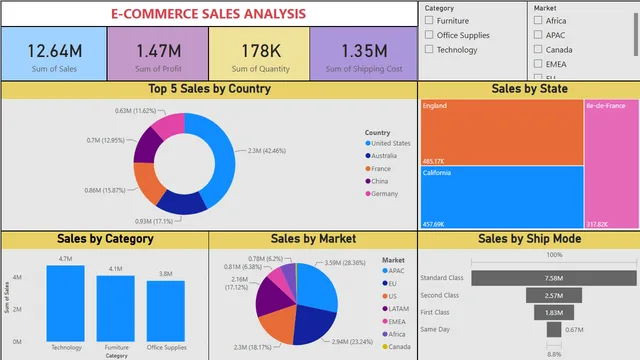
Task: Click the 2.94M (23.24%) pie label
Action: point(352,342)
